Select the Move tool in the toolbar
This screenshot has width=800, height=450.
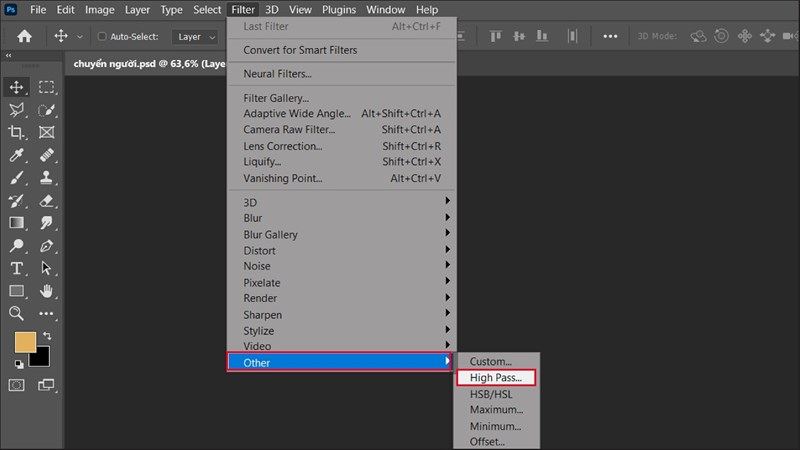tap(17, 87)
